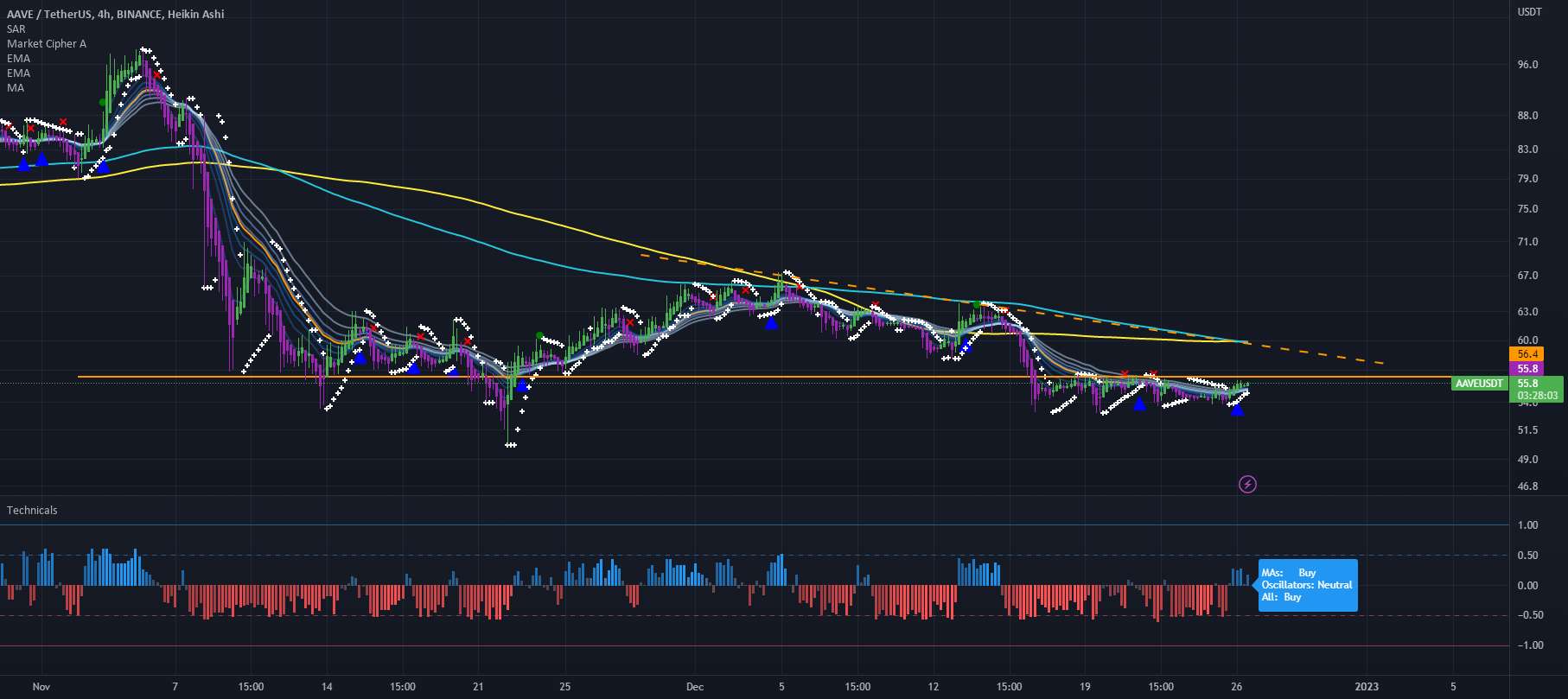Click the AAVEUSDT green price label
The width and height of the screenshot is (1568, 699).
tap(1479, 383)
